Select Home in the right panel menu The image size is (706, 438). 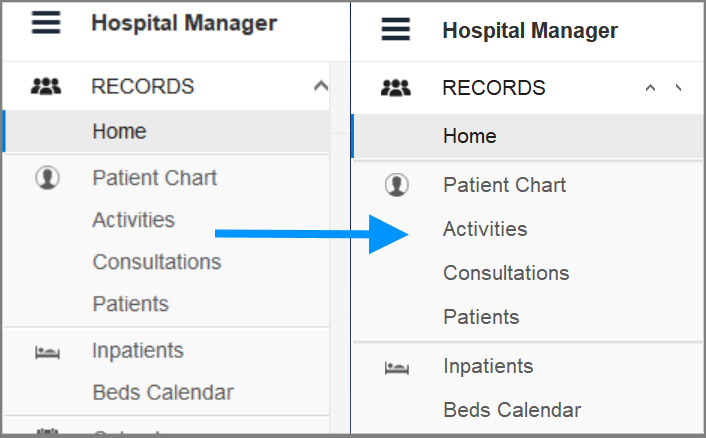tap(469, 136)
